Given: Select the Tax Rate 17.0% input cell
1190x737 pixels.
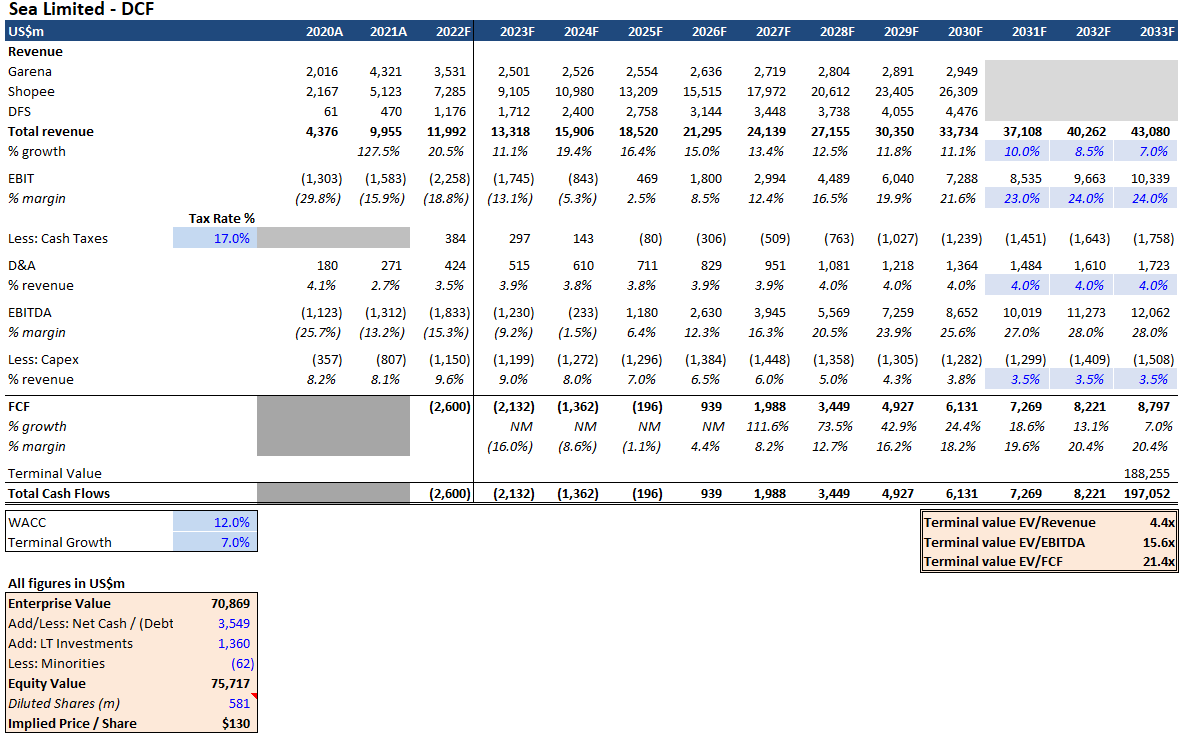Looking at the screenshot, I should tap(216, 238).
